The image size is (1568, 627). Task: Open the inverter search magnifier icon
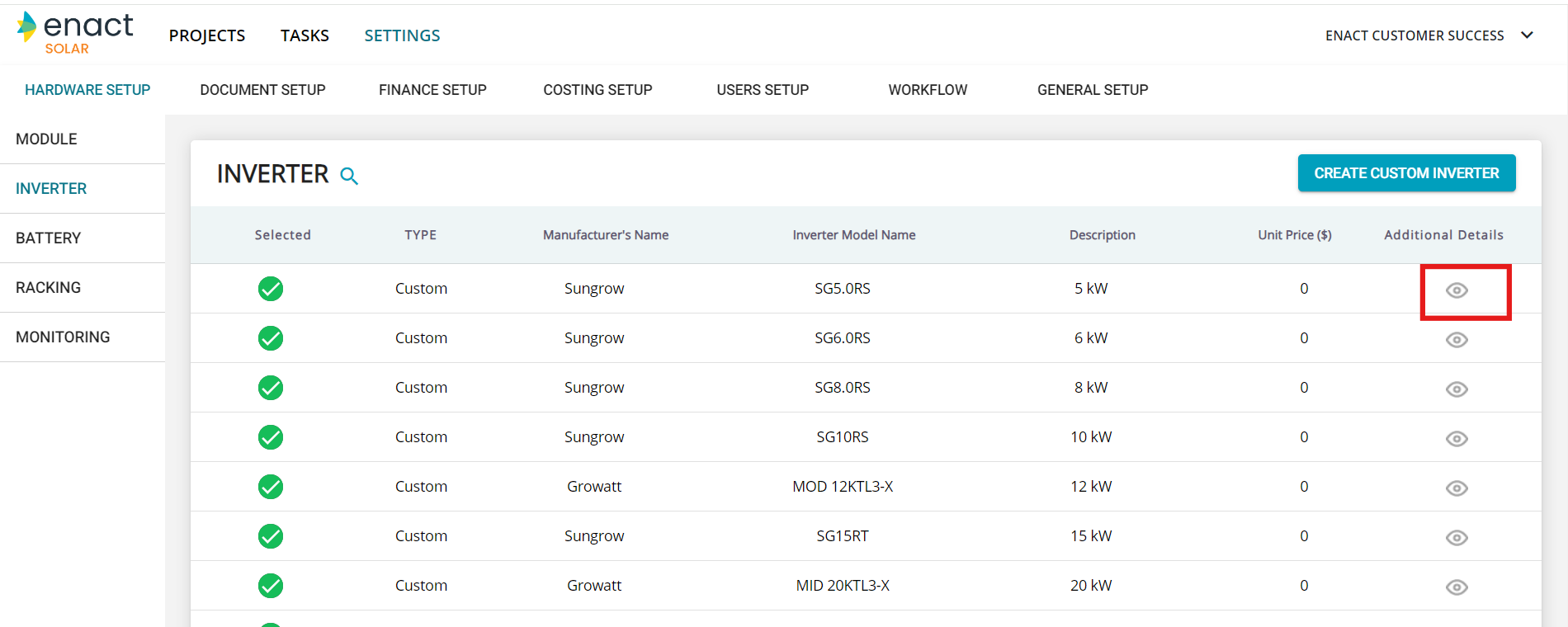point(349,176)
